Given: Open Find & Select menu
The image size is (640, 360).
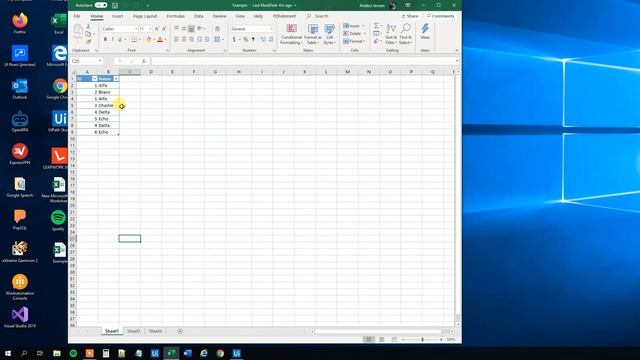Looking at the screenshot, I should pos(405,34).
